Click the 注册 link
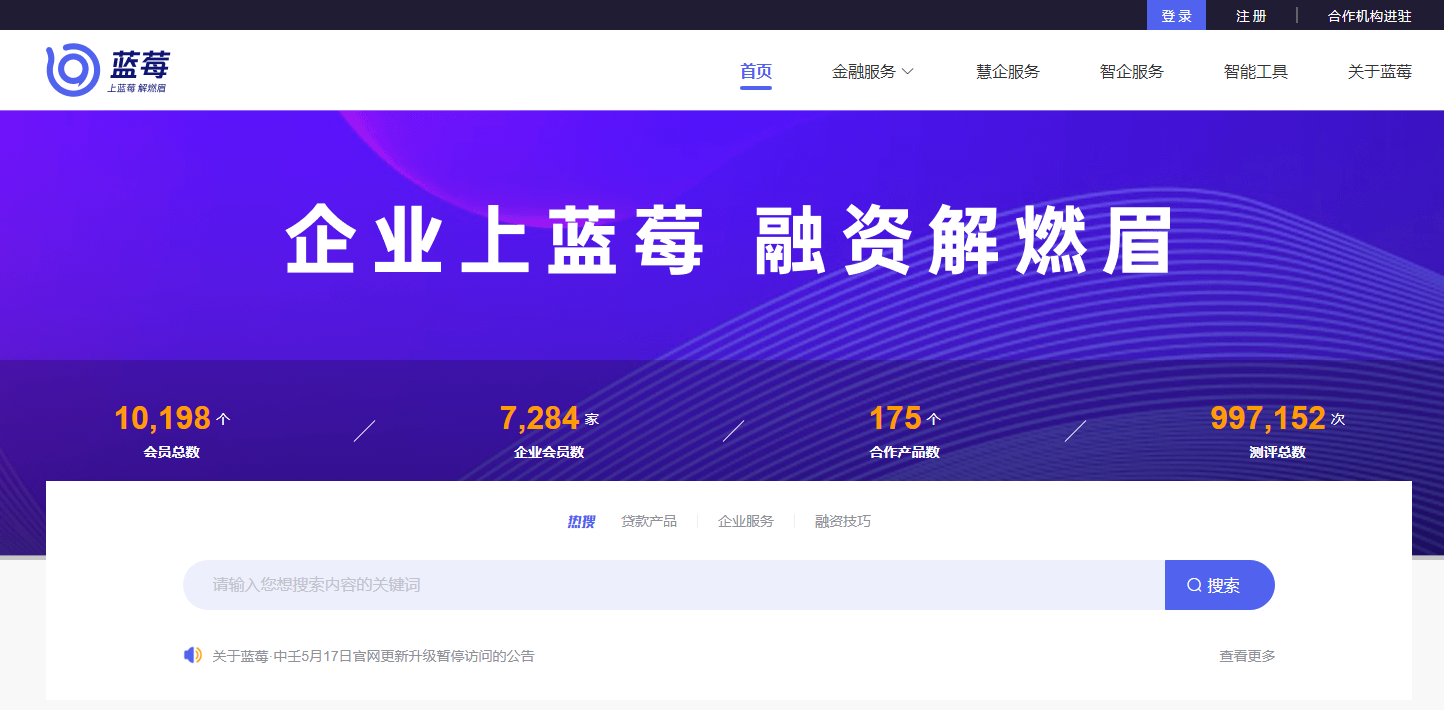 [x=1251, y=16]
